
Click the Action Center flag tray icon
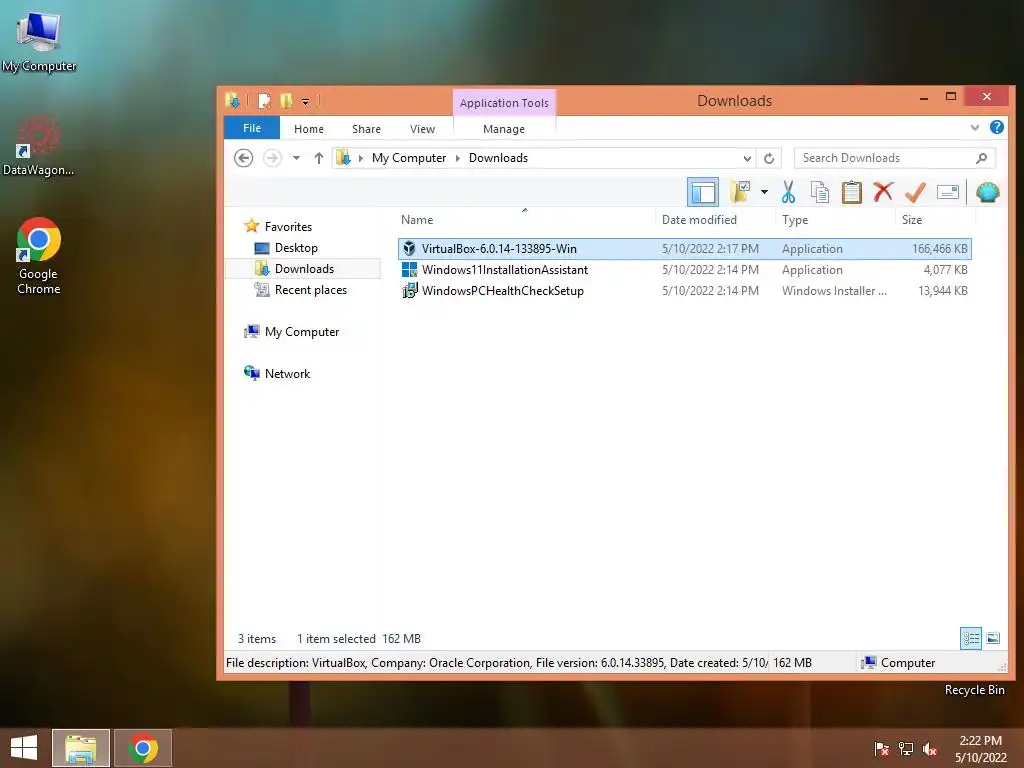click(x=881, y=749)
